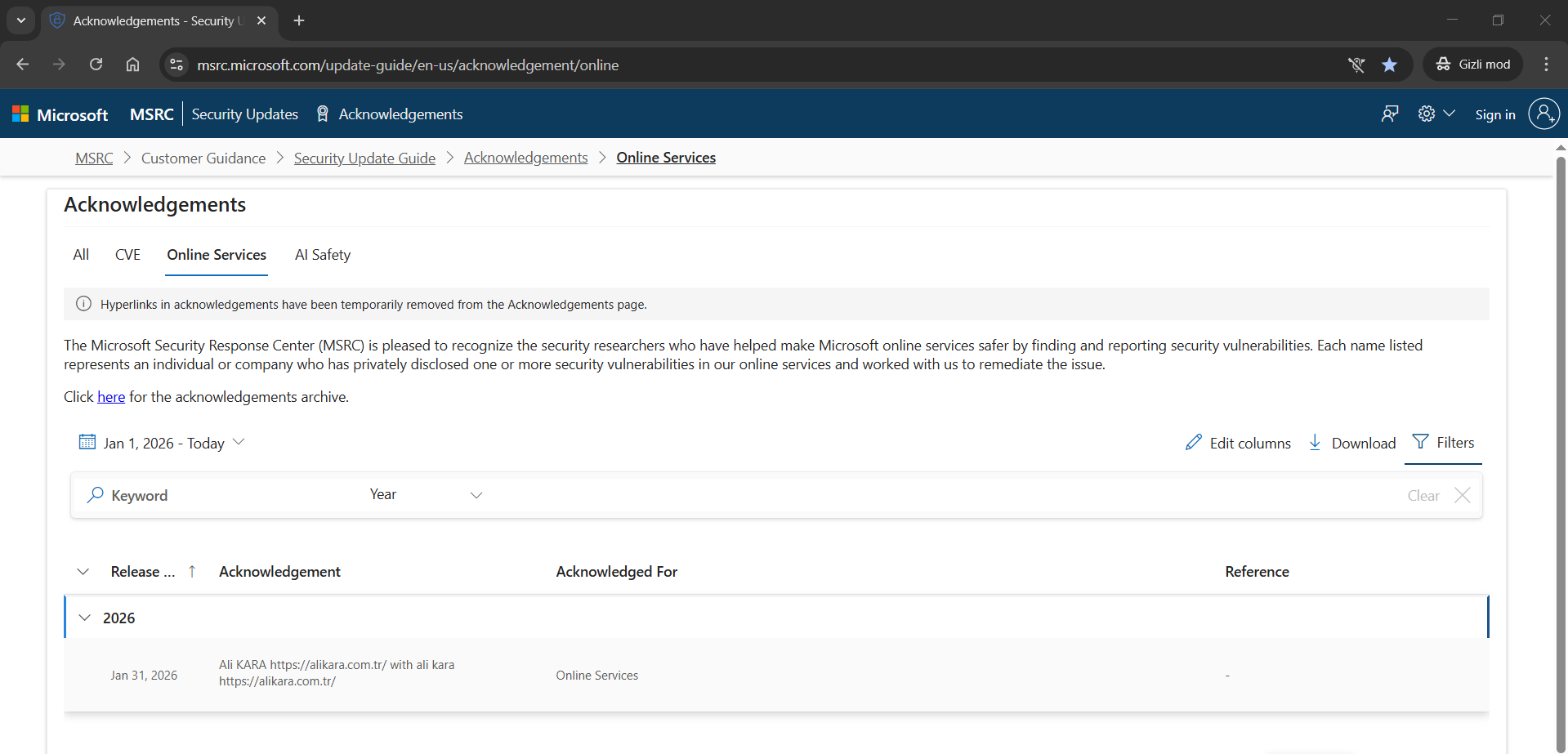Click the site information icon in address bar

[x=176, y=65]
